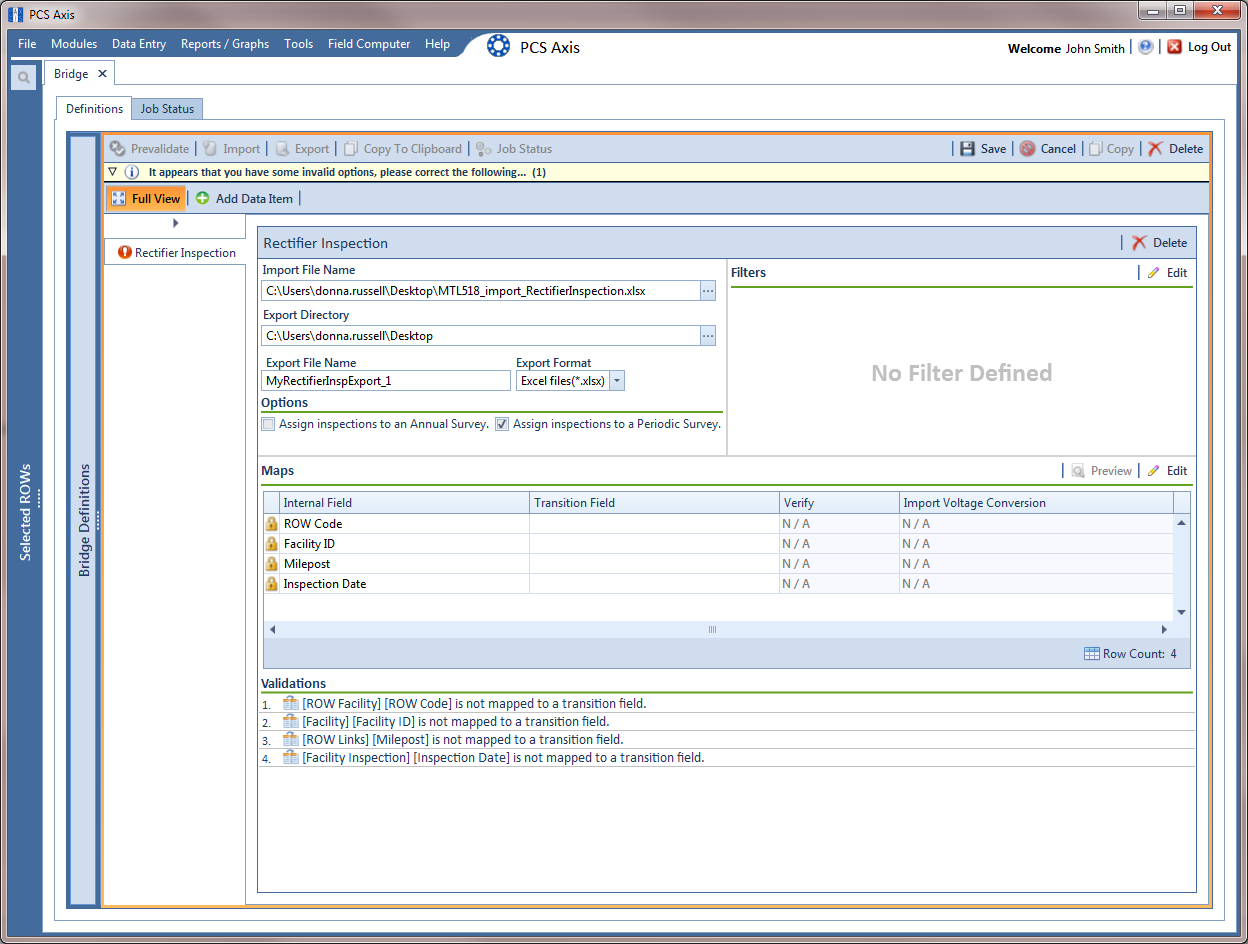This screenshot has width=1248, height=944.
Task: Click the lock icon beside Inspection Date
Action: point(271,584)
